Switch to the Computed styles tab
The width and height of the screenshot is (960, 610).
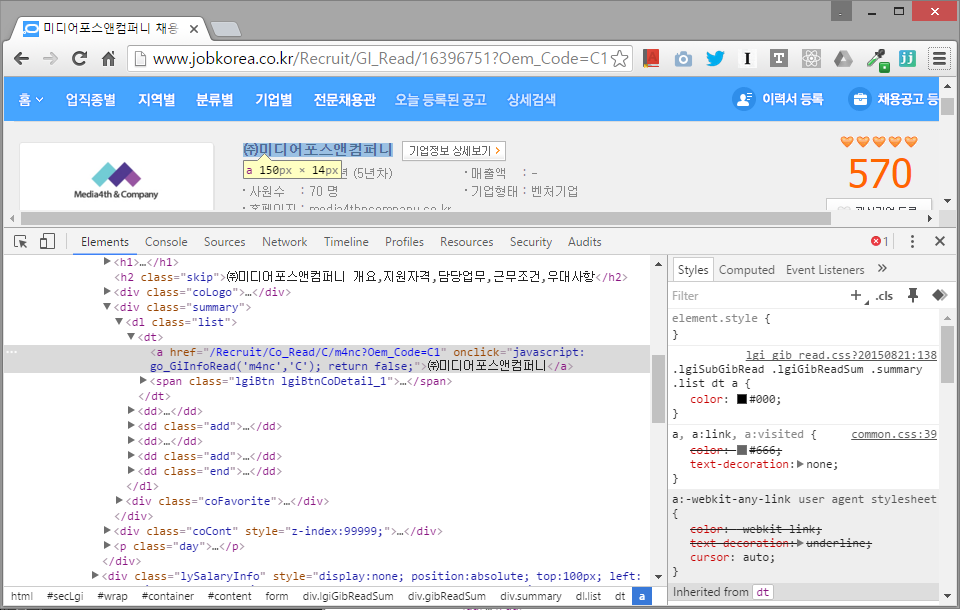(x=746, y=270)
